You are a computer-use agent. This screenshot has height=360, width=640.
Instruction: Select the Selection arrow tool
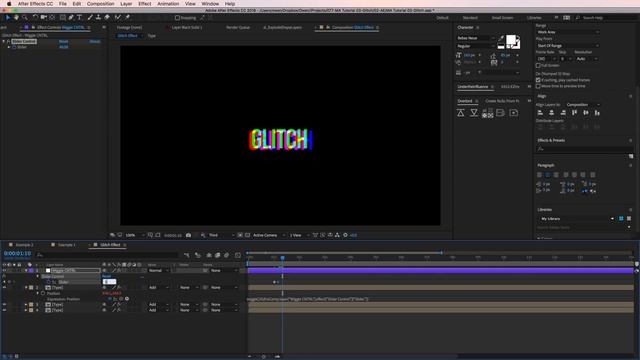point(8,18)
